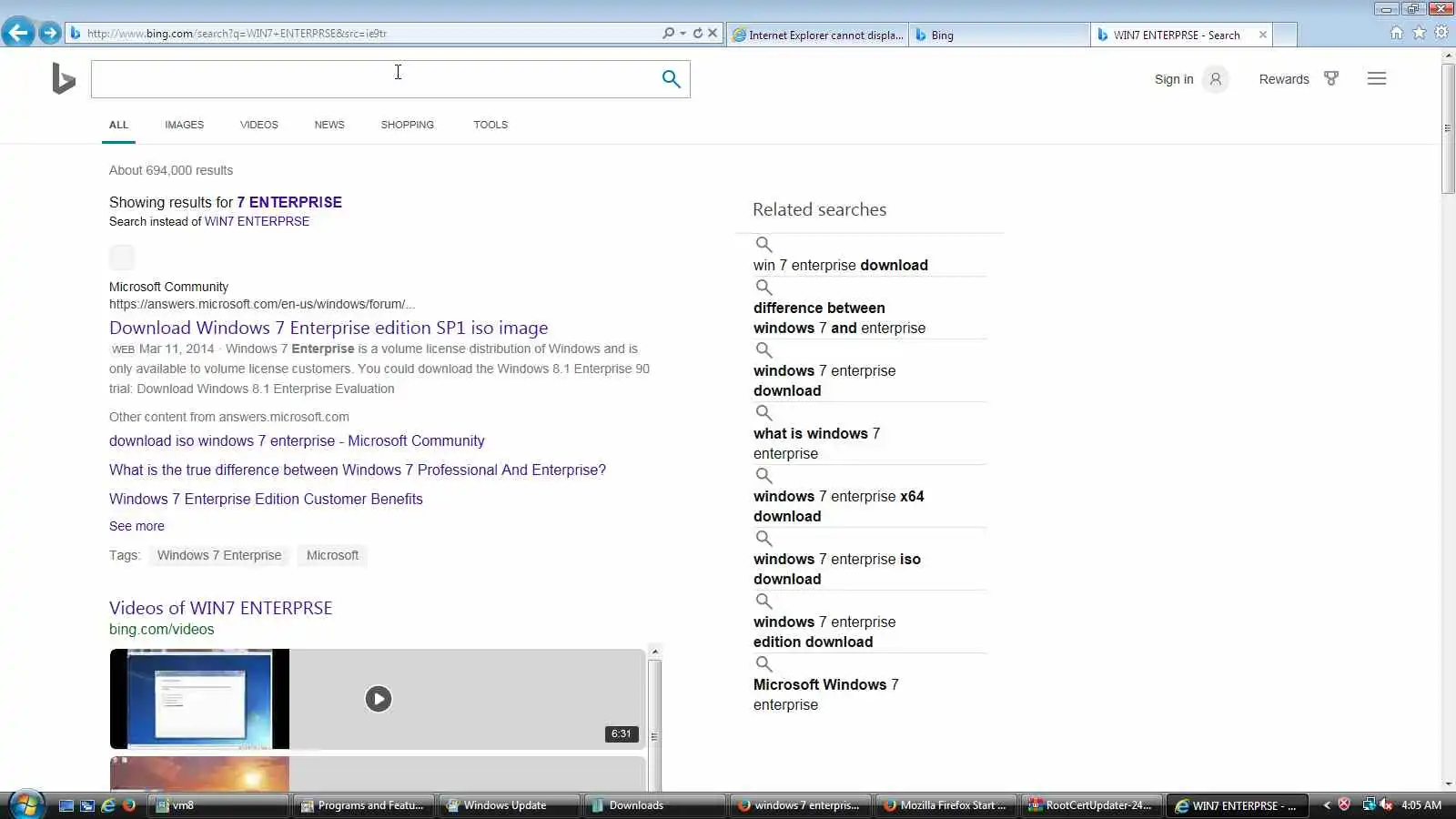
Task: Open Rewards link
Action: point(1284,79)
